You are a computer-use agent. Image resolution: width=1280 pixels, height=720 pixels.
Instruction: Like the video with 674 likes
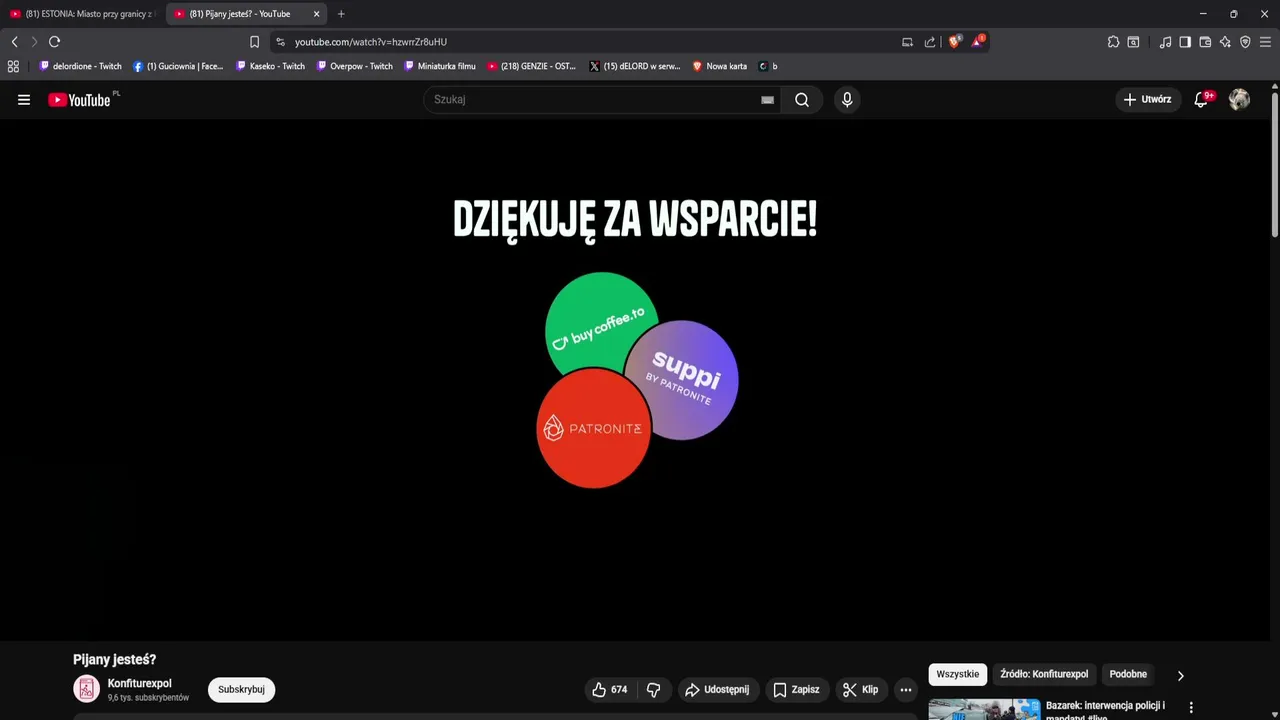tap(610, 690)
